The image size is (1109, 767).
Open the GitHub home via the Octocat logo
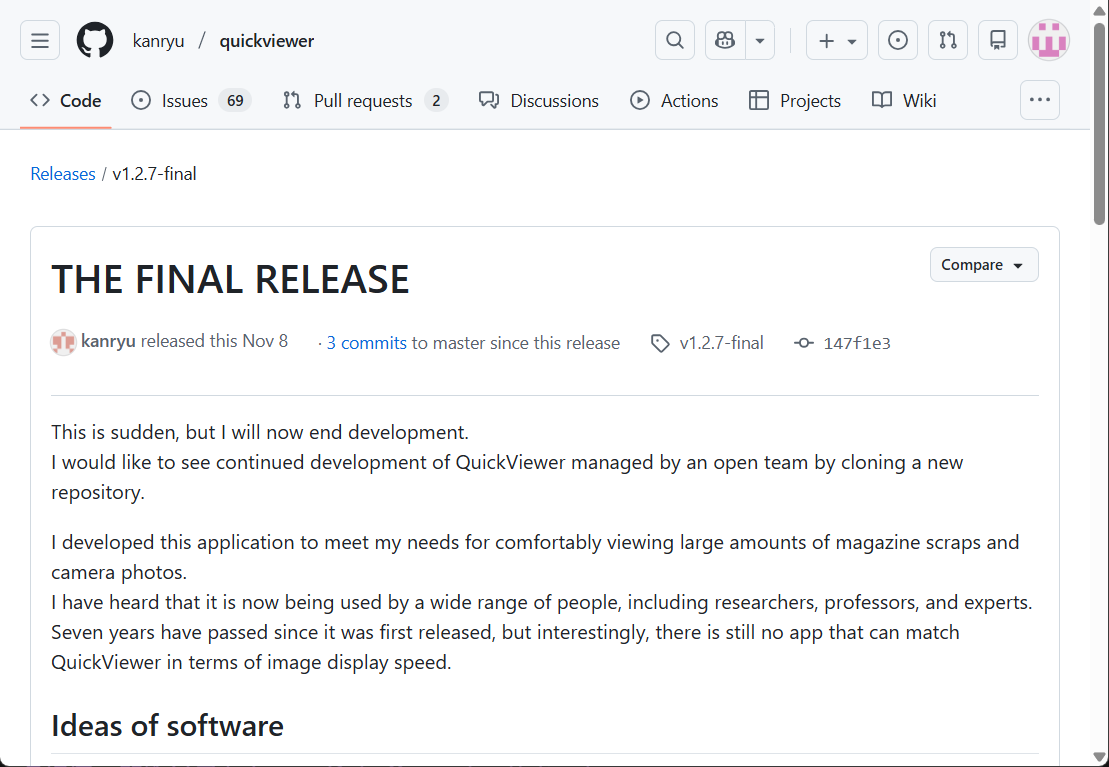coord(94,40)
